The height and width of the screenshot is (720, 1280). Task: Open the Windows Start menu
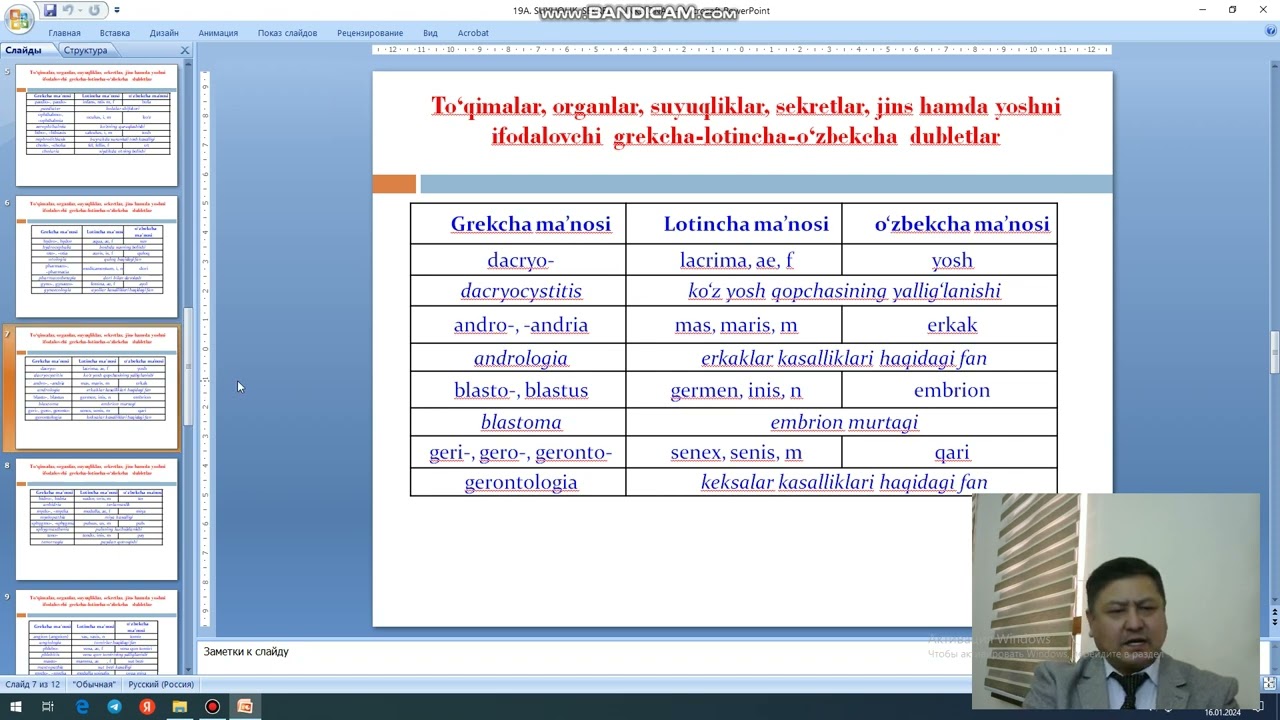[x=16, y=706]
